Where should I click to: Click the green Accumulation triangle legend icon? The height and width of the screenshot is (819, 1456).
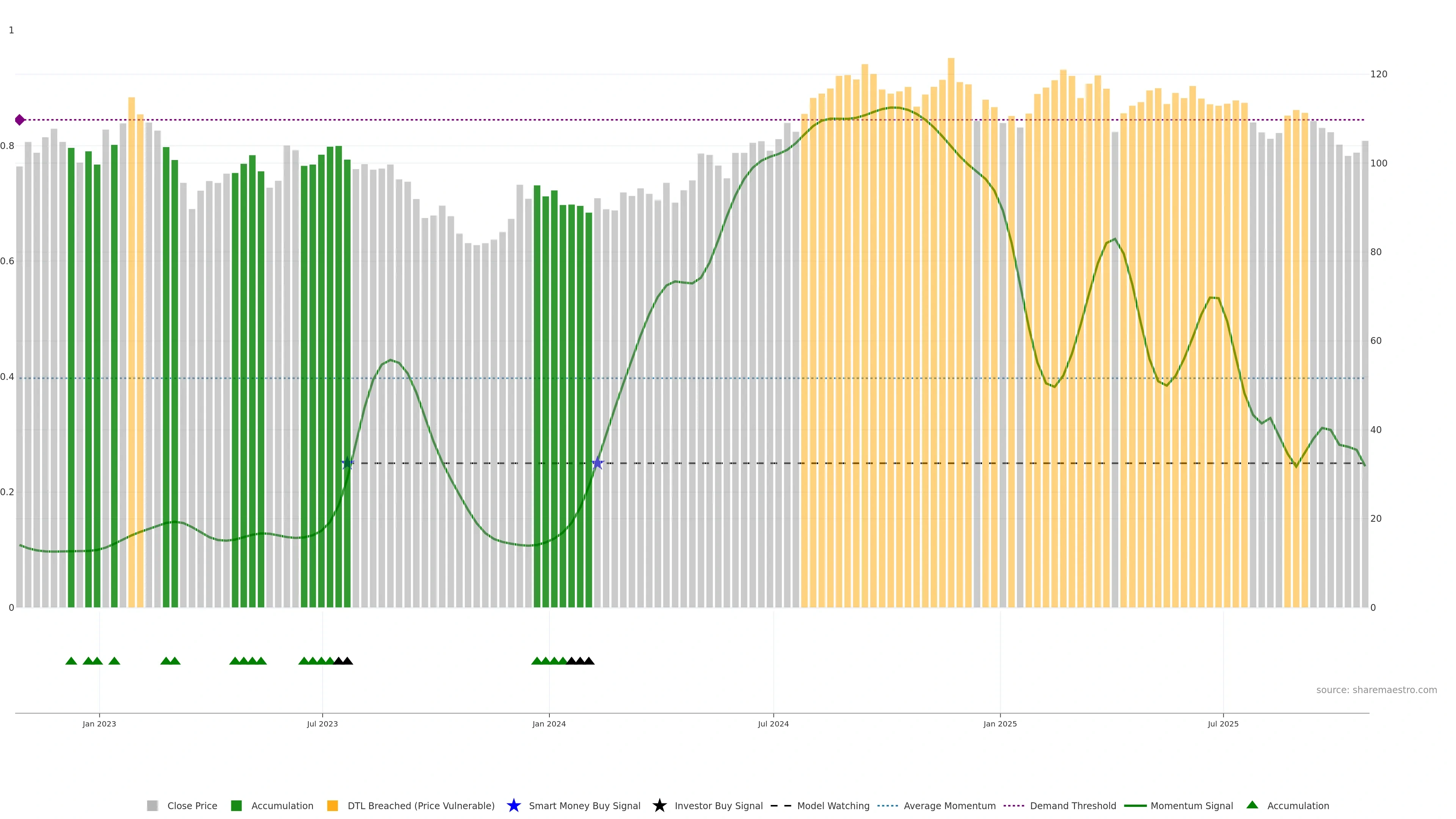click(x=1252, y=805)
